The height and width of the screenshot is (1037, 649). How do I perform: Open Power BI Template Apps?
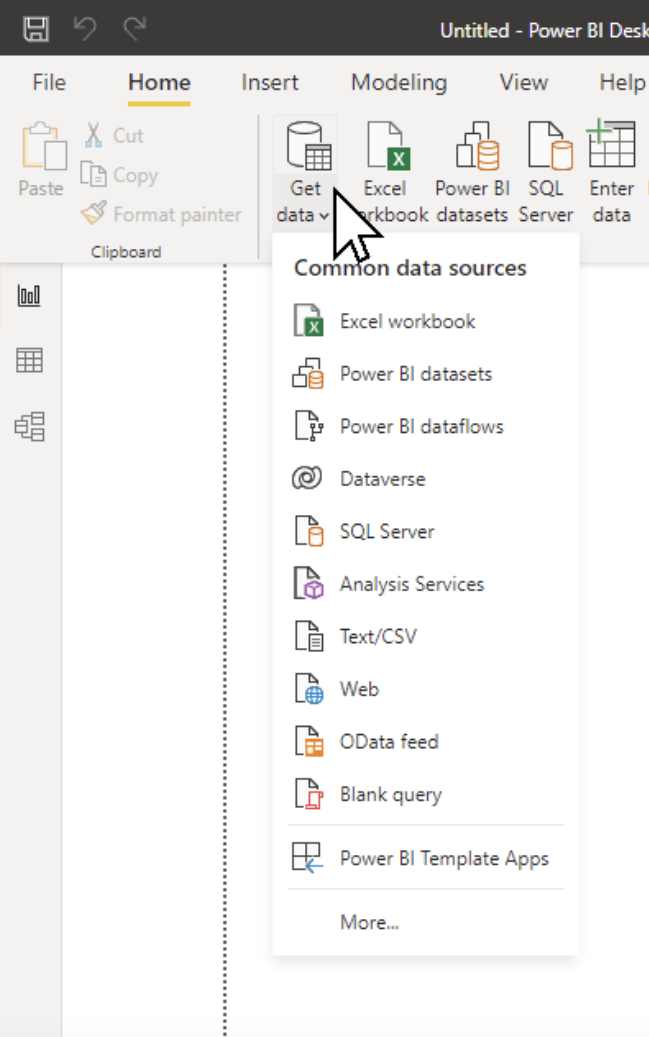pyautogui.click(x=426, y=858)
